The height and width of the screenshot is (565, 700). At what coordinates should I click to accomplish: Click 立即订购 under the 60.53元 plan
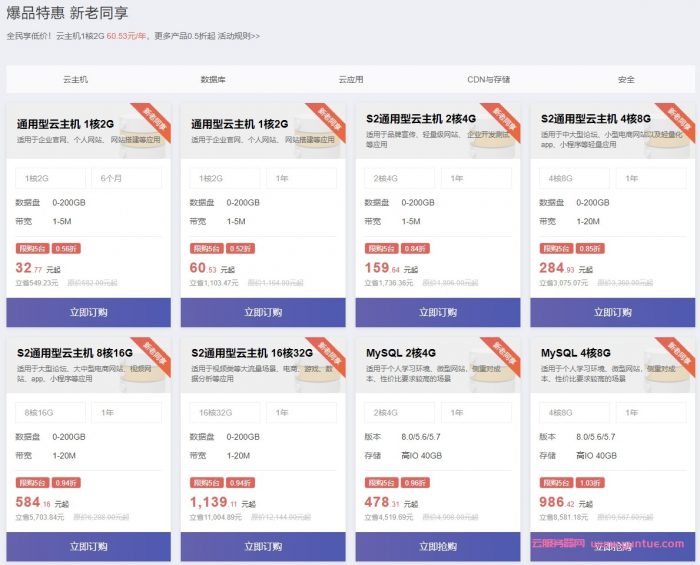pos(263,312)
